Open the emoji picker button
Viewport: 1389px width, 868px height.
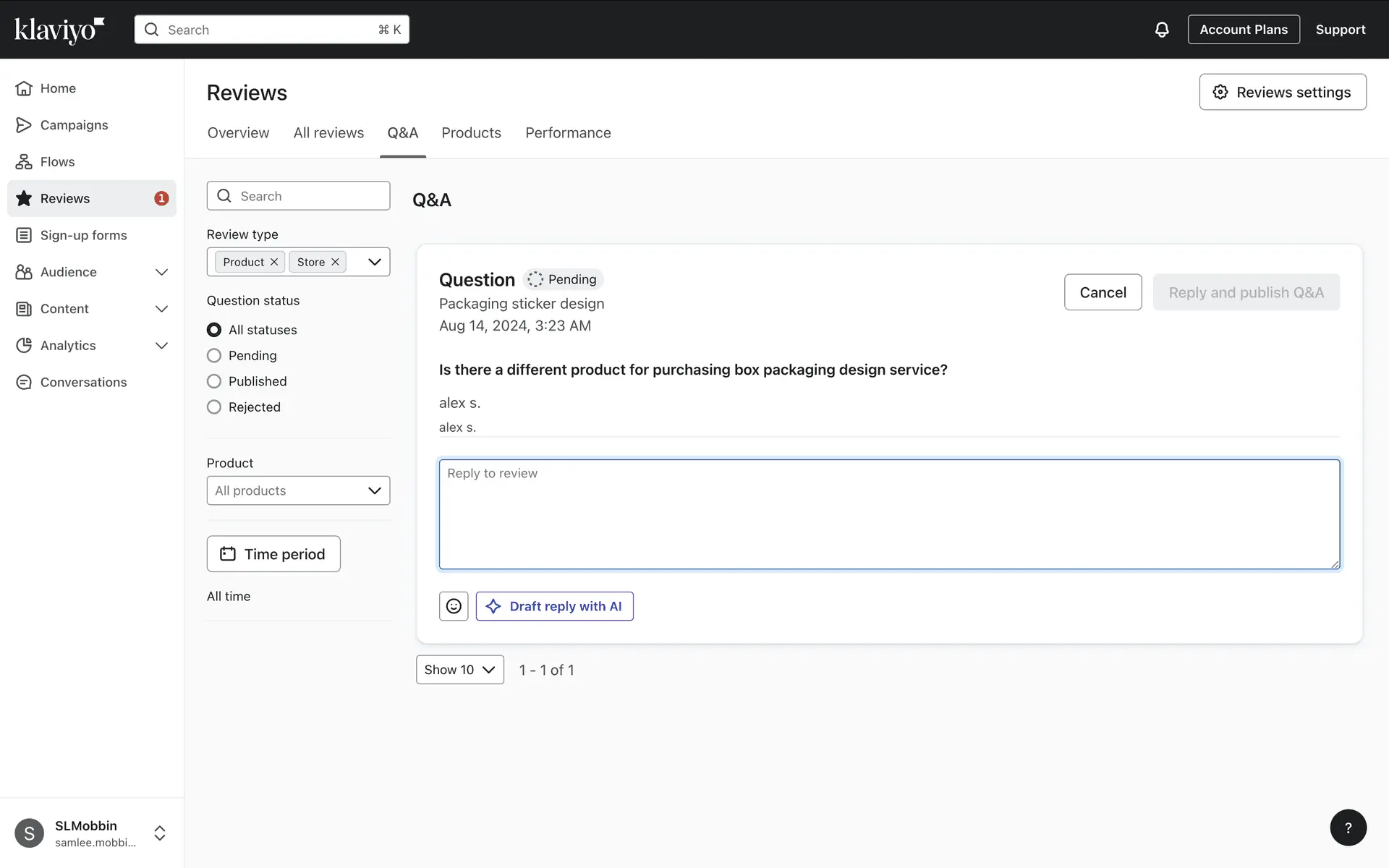454,606
